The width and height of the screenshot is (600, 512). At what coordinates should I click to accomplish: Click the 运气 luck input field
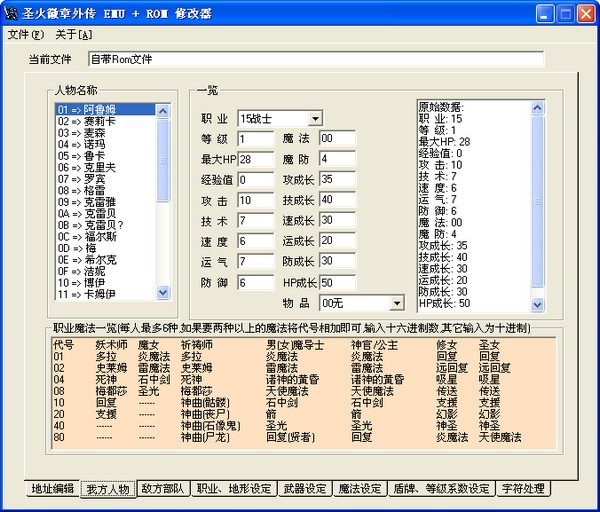(256, 262)
